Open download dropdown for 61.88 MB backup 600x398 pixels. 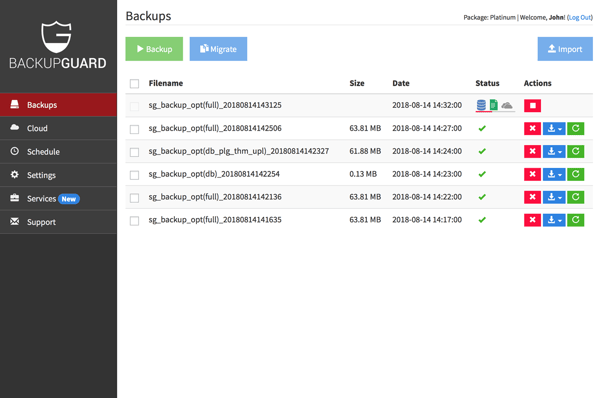tap(554, 152)
